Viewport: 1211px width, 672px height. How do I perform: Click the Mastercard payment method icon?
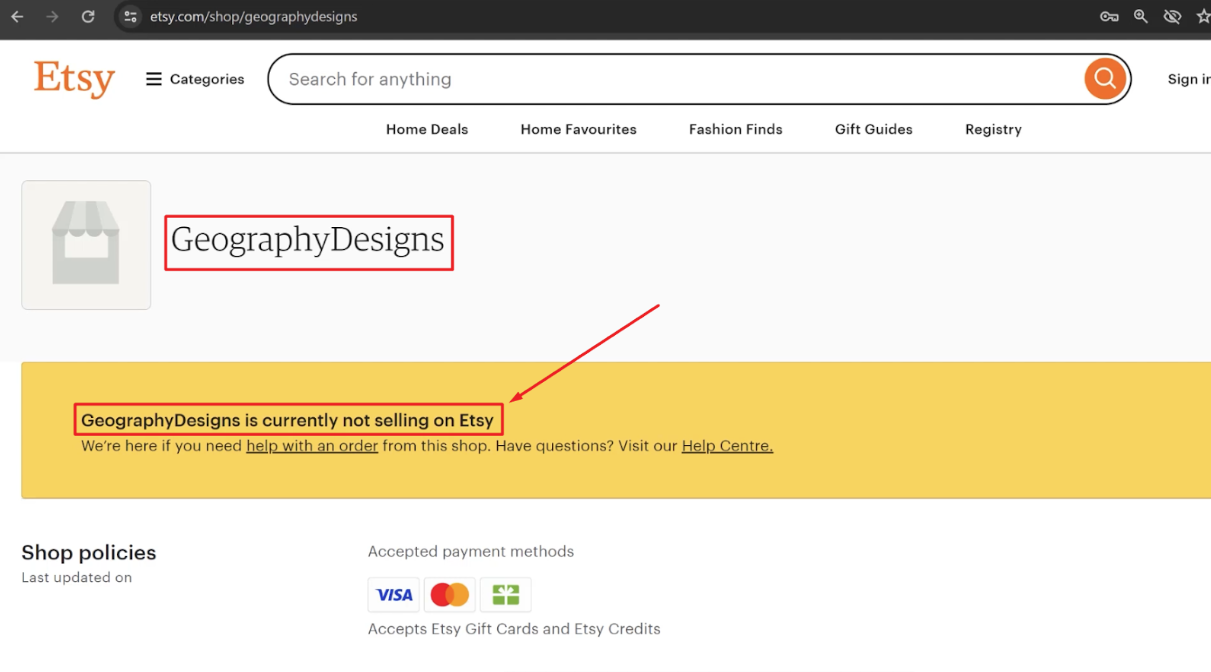449,594
